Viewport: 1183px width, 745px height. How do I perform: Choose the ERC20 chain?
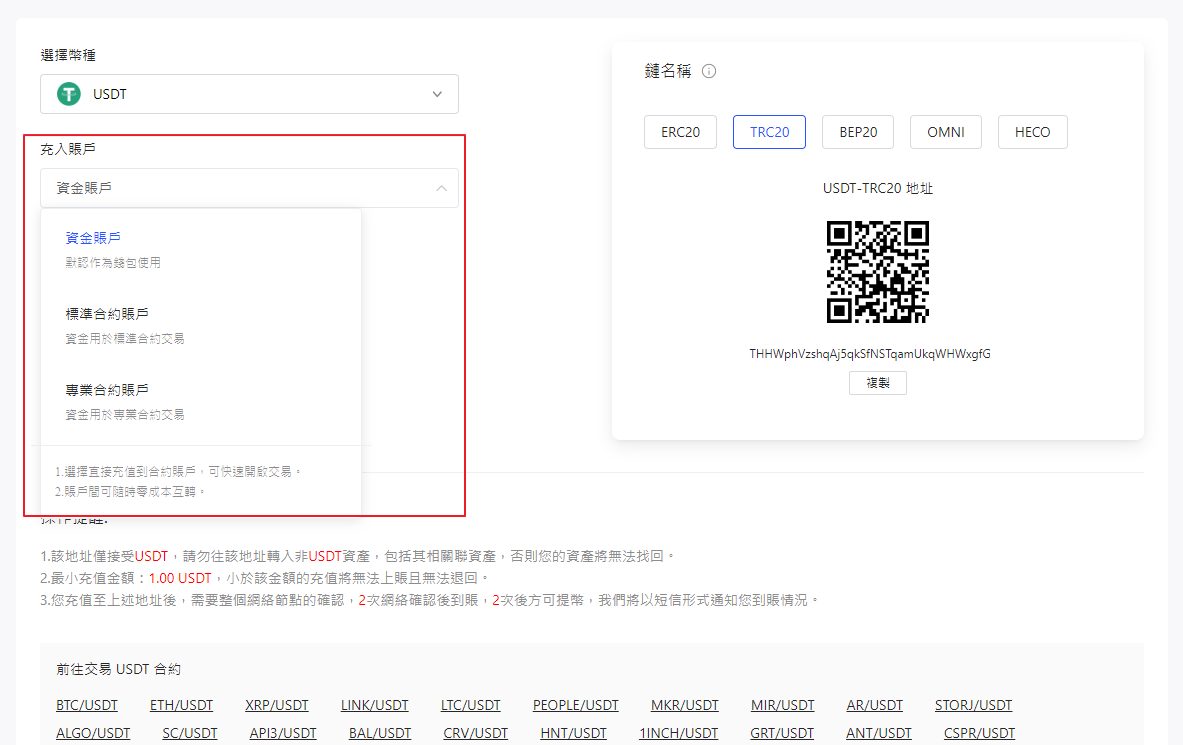(x=680, y=132)
